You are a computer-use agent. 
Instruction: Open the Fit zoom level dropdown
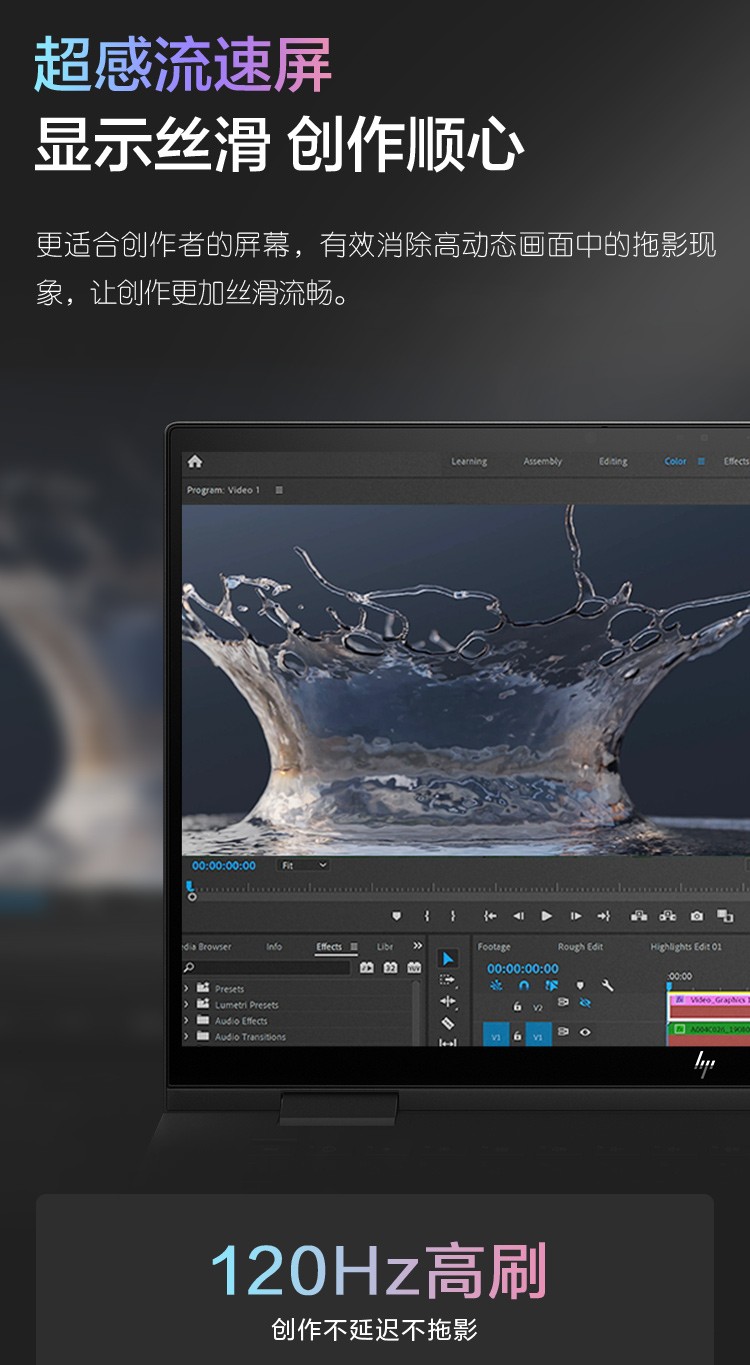304,865
